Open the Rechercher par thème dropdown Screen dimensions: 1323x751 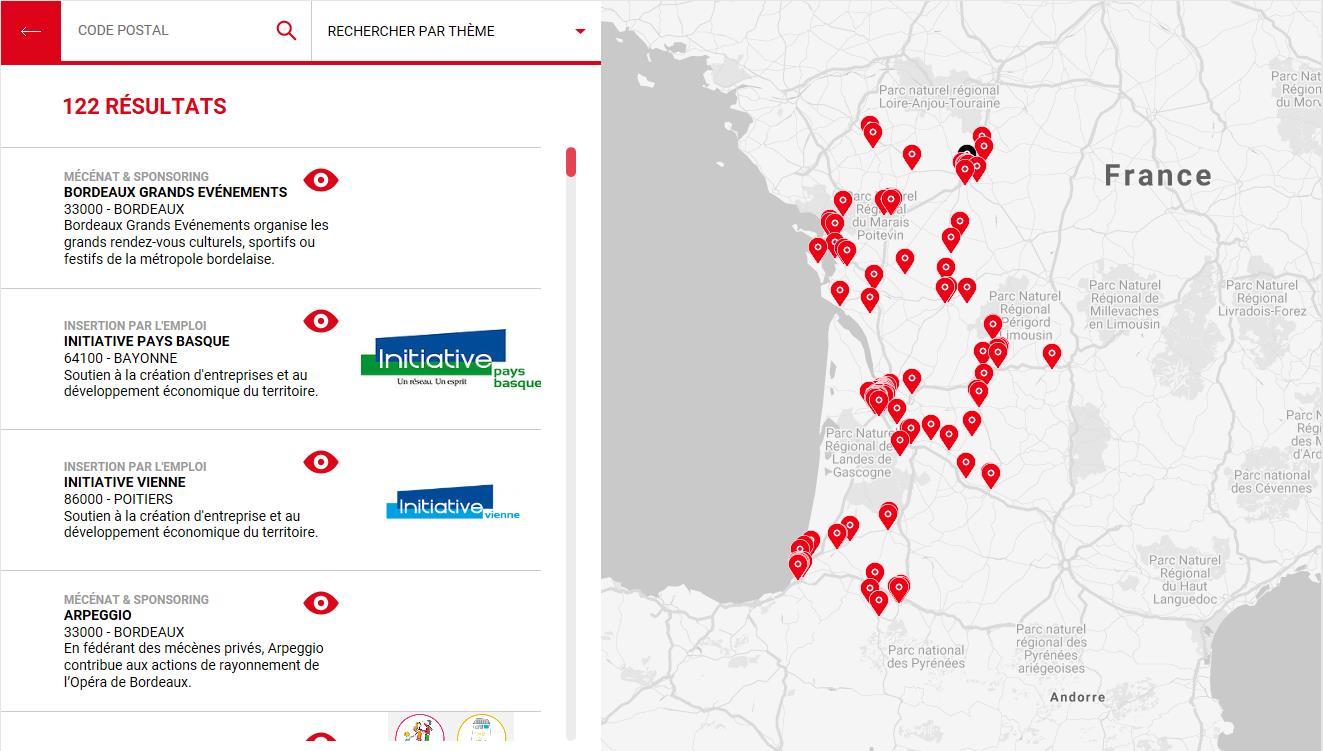[456, 31]
